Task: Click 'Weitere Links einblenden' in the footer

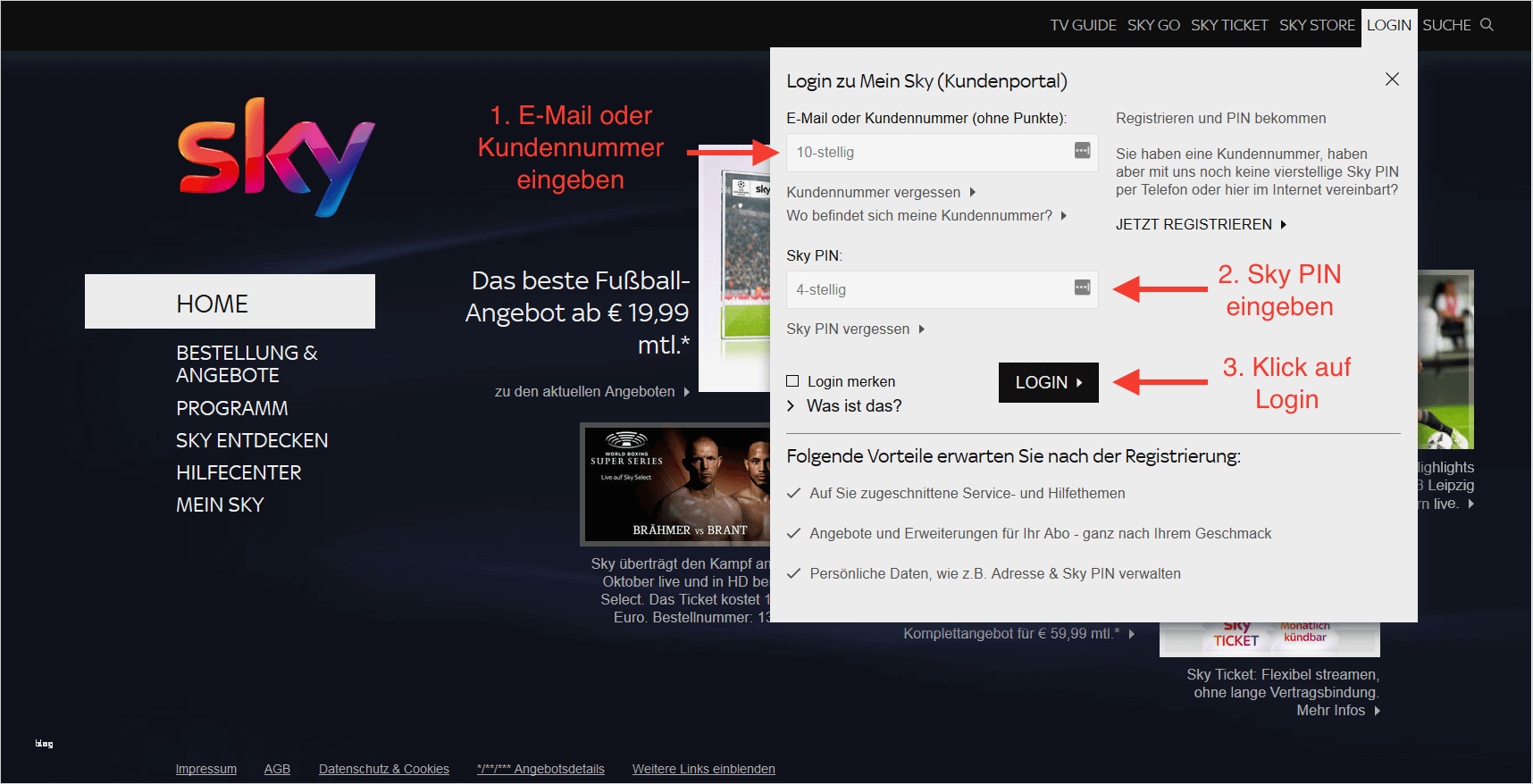Action: [704, 769]
